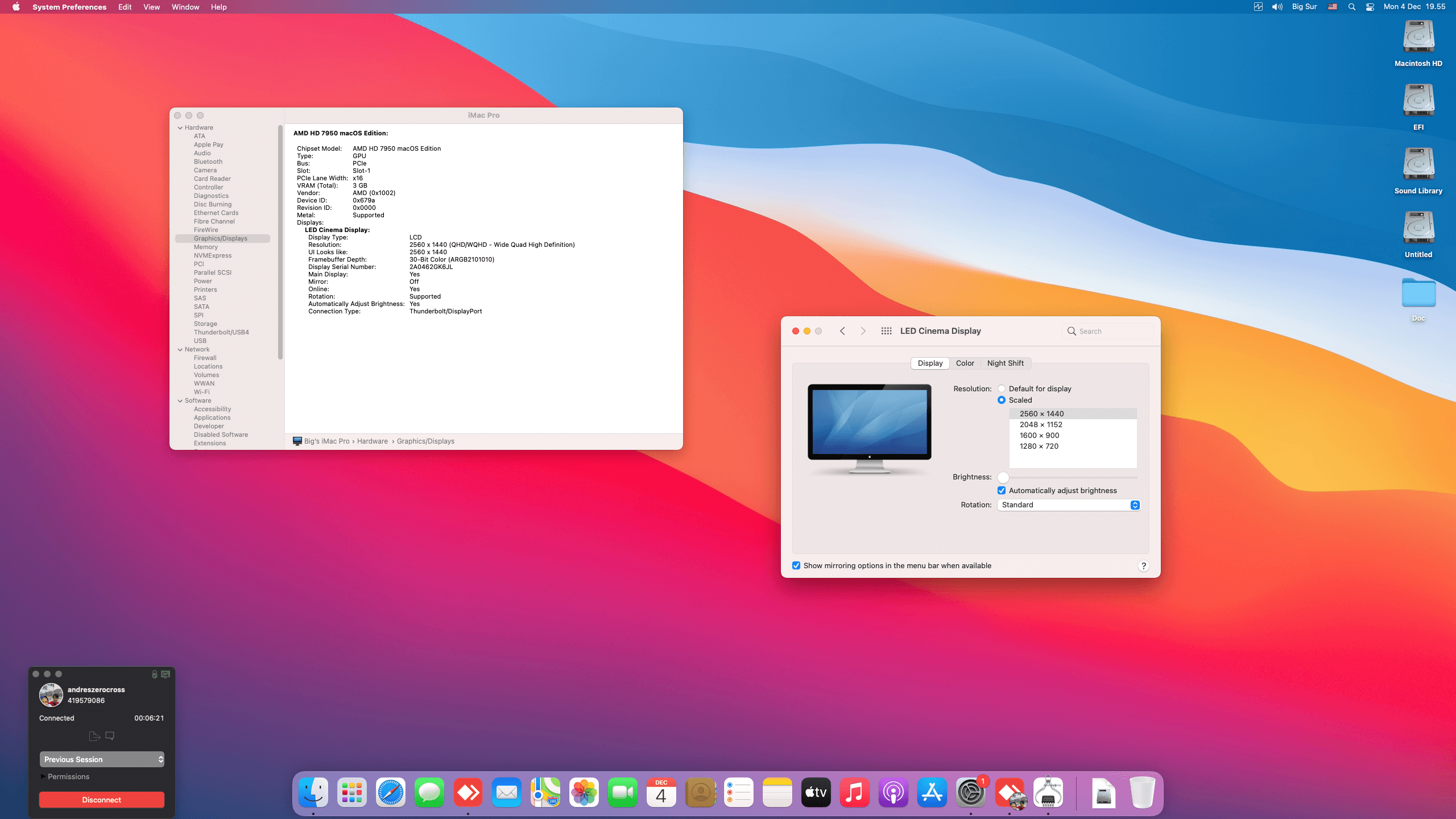Click the Search field in Displays preferences
Viewport: 1456px width, 819px height.
(1107, 331)
